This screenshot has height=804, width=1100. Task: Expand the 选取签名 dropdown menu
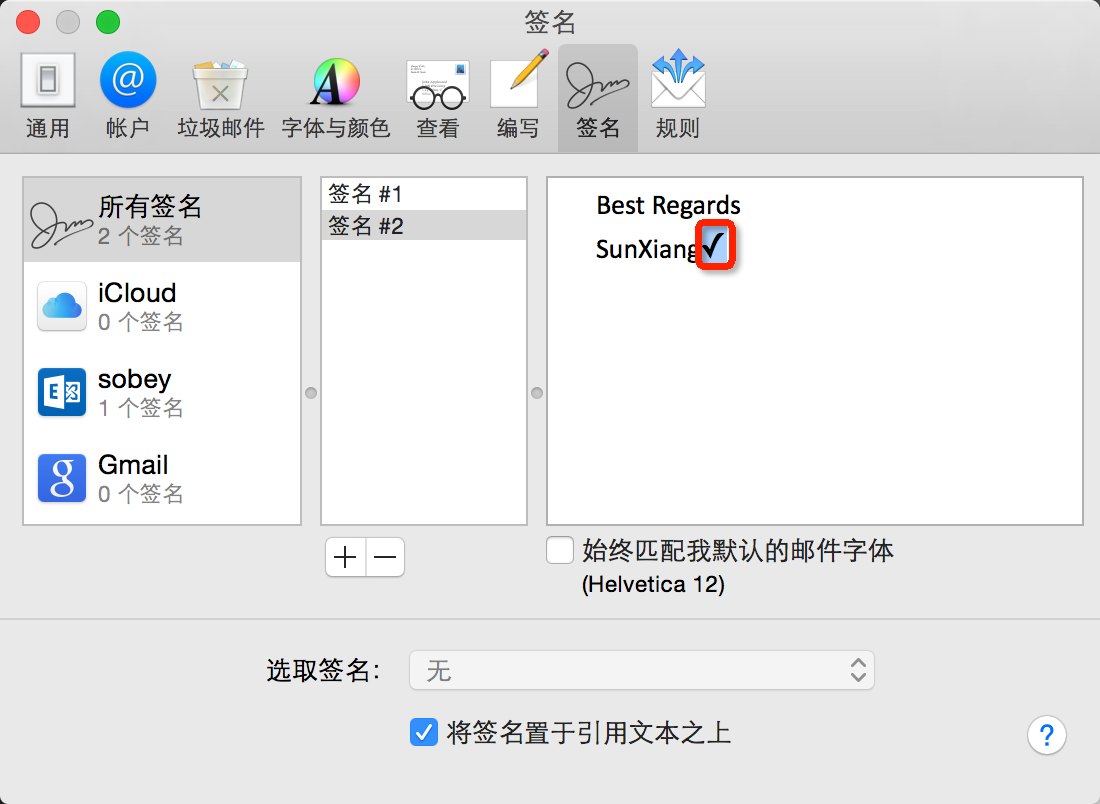click(x=641, y=670)
